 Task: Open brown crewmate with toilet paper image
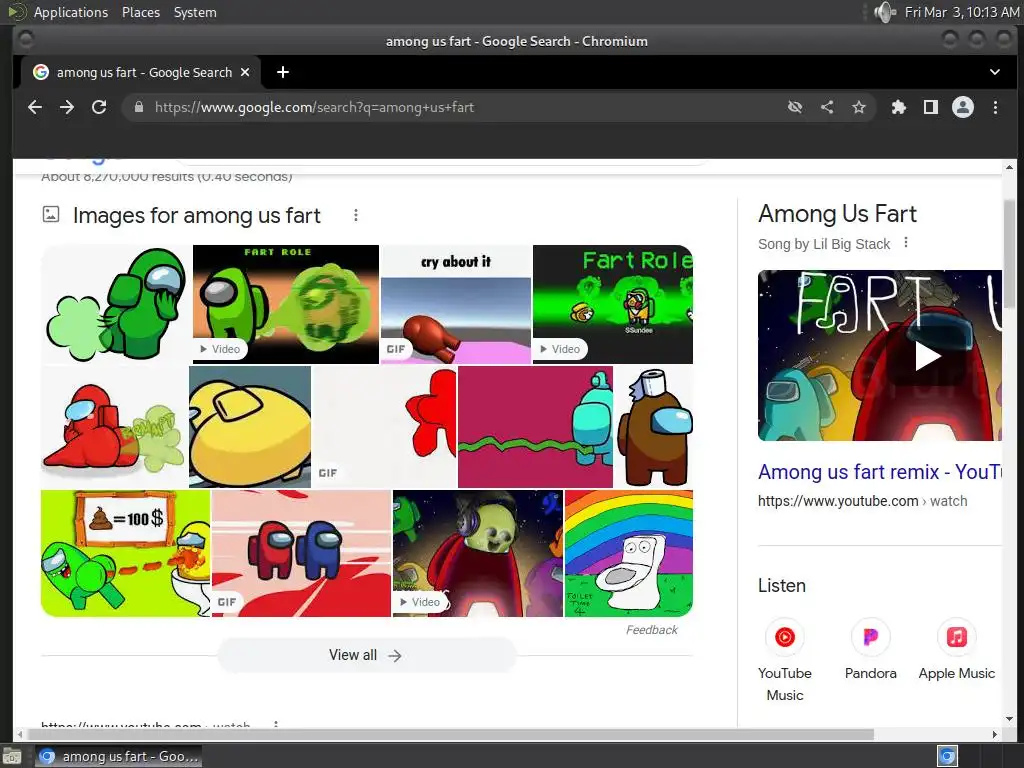pyautogui.click(x=654, y=426)
